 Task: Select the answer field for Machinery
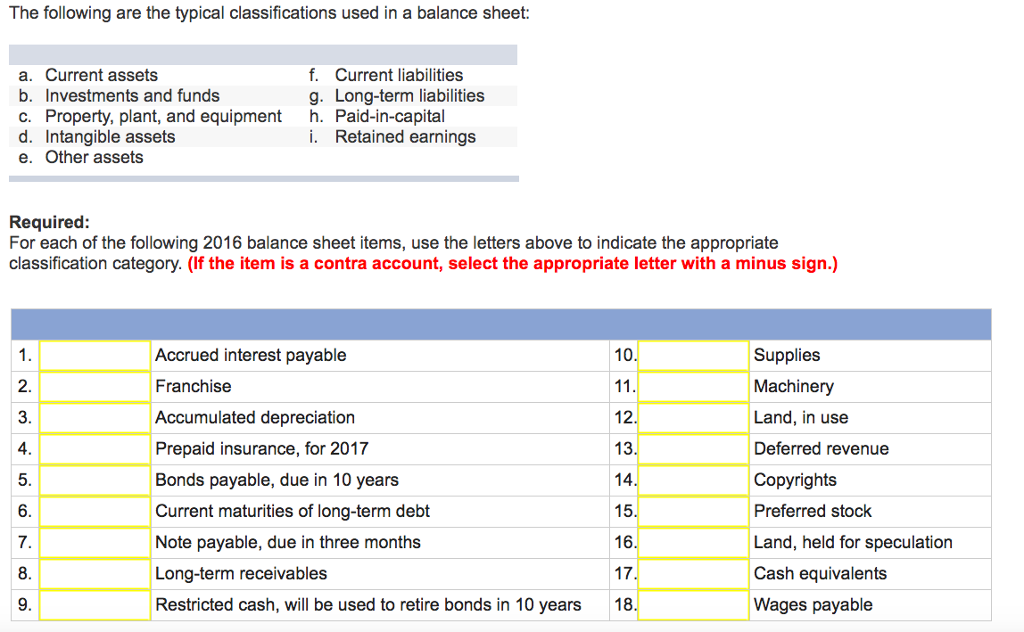pos(694,386)
